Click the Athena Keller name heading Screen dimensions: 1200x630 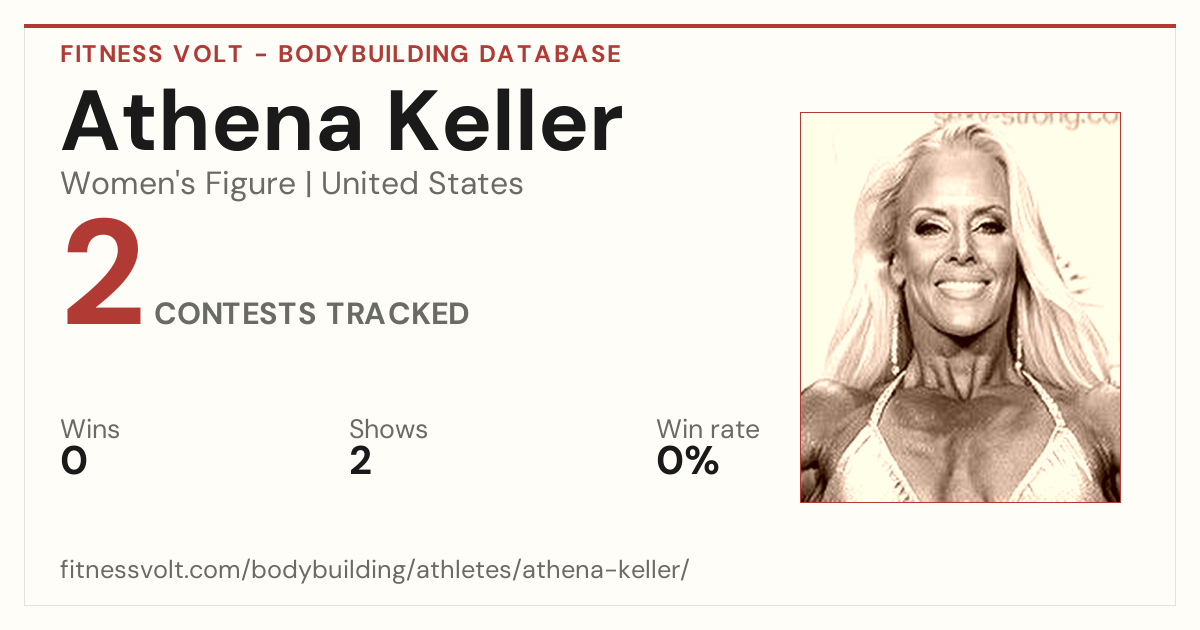tap(341, 120)
